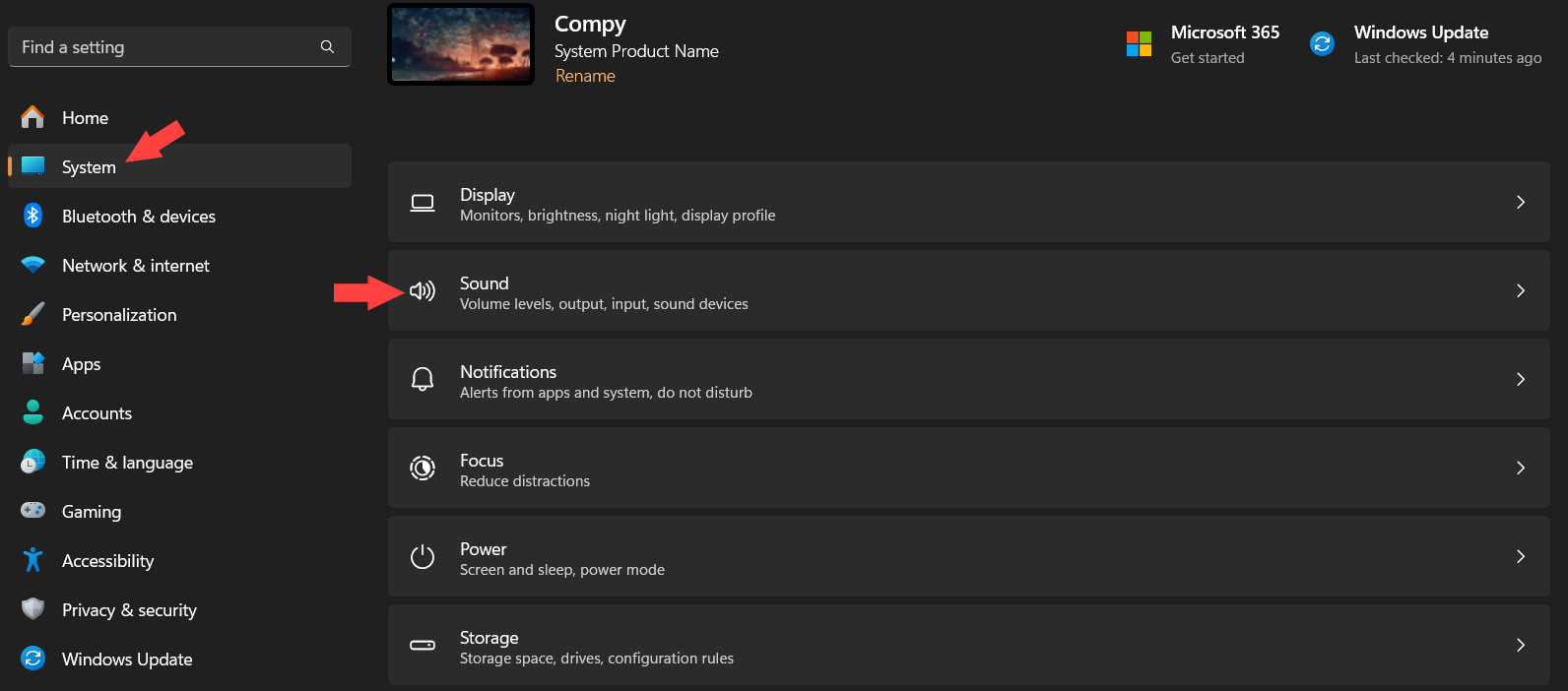Expand Storage row using right chevron
Image resolution: width=1568 pixels, height=691 pixels.
coord(1520,645)
